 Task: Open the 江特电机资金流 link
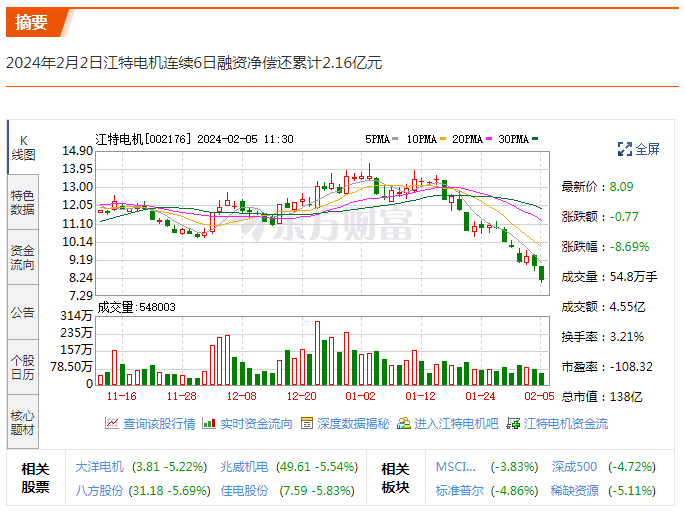tap(566, 424)
